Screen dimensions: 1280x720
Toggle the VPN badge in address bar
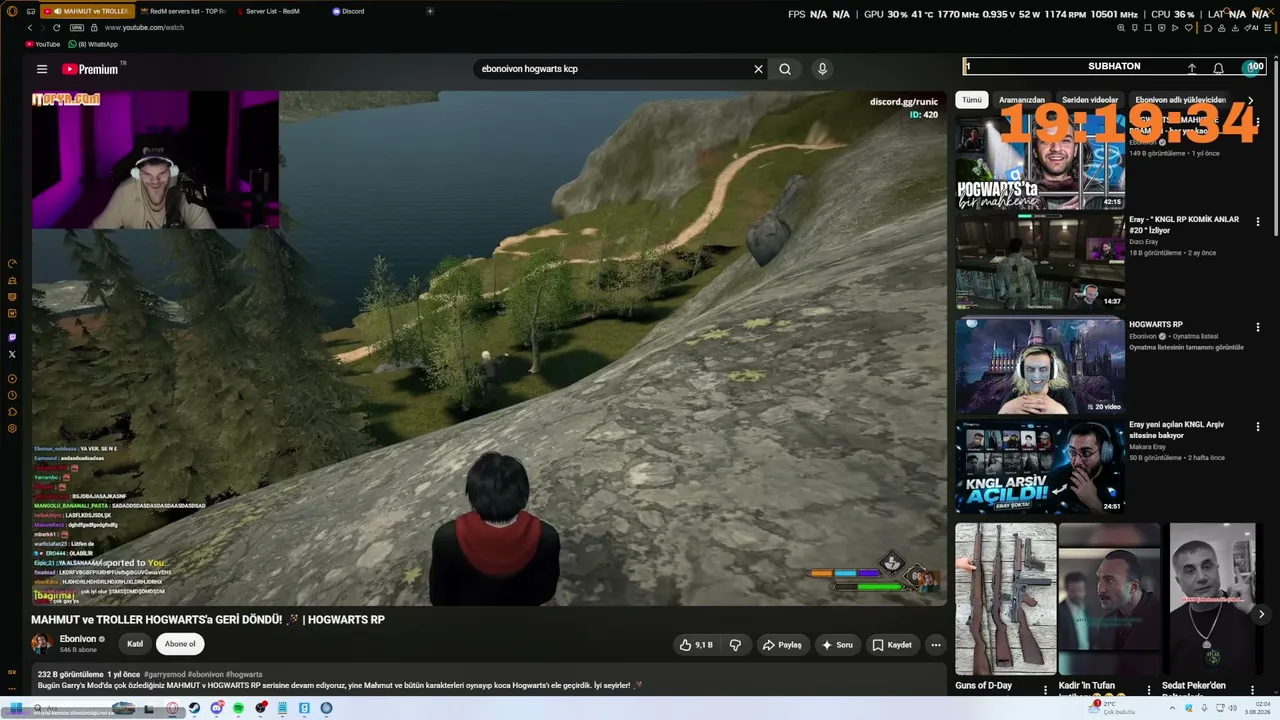click(77, 28)
